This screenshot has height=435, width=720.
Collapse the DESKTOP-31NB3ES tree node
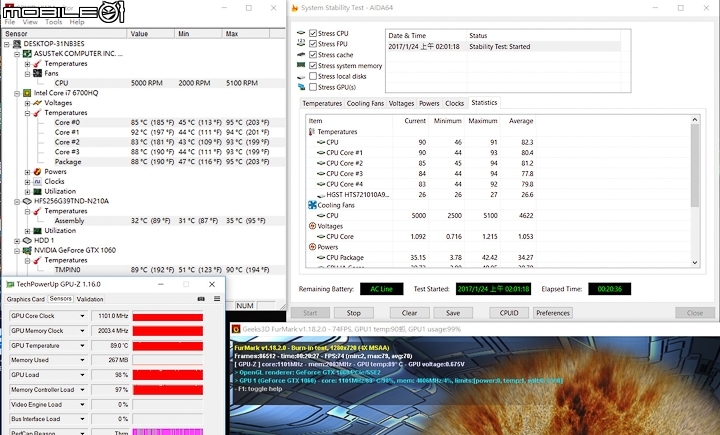[7, 44]
